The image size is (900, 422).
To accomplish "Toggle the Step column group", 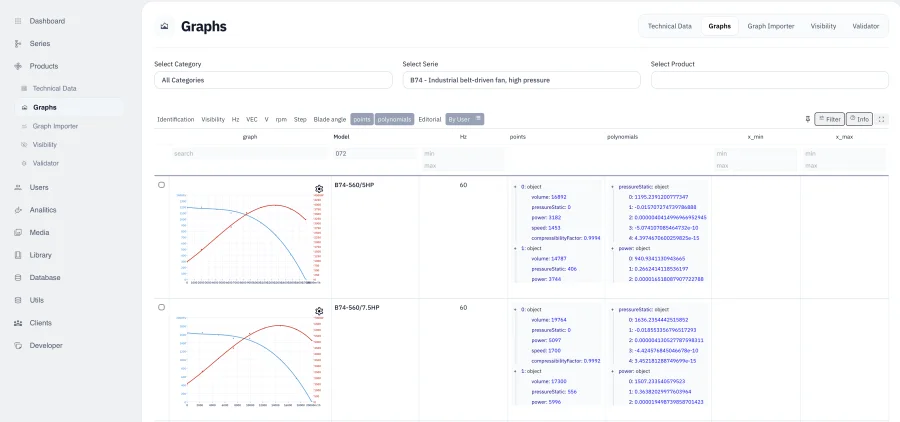I will [300, 119].
